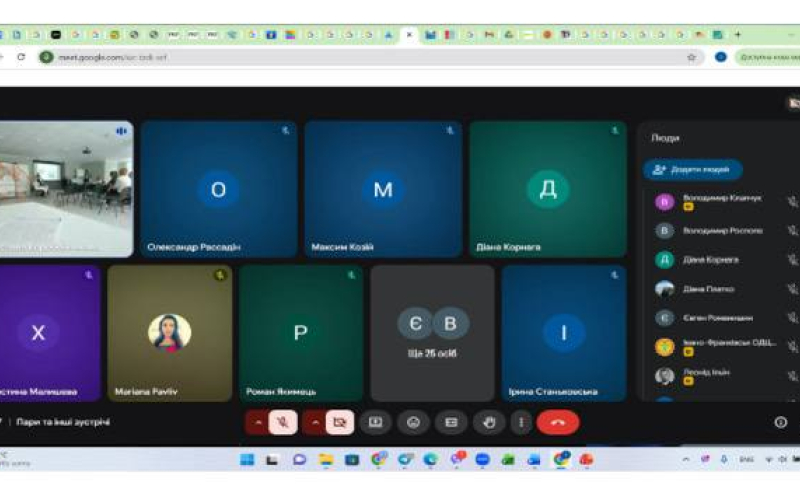The width and height of the screenshot is (800, 500).
Task: Leave the call with the red button
Action: coord(558,422)
